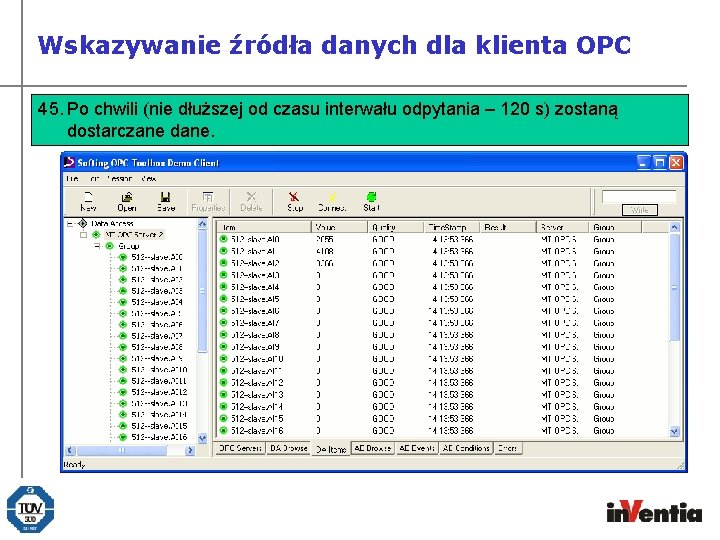
Task: Select 512-slave.AI14 row text in items list
Action: pos(257,406)
